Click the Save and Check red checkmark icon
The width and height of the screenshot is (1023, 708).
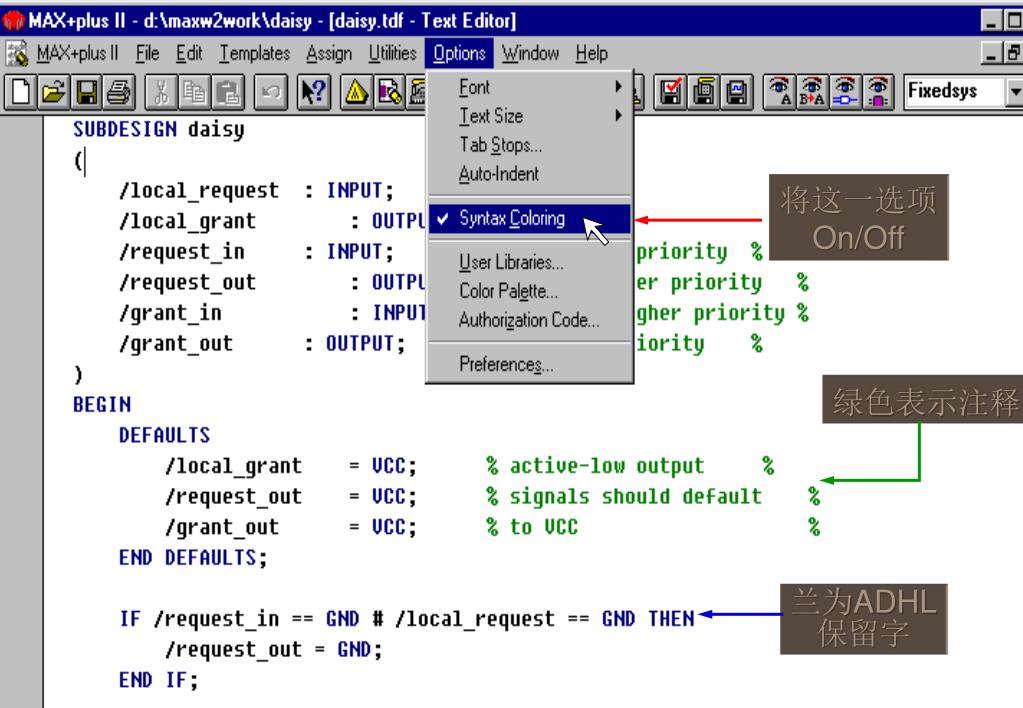click(x=671, y=91)
